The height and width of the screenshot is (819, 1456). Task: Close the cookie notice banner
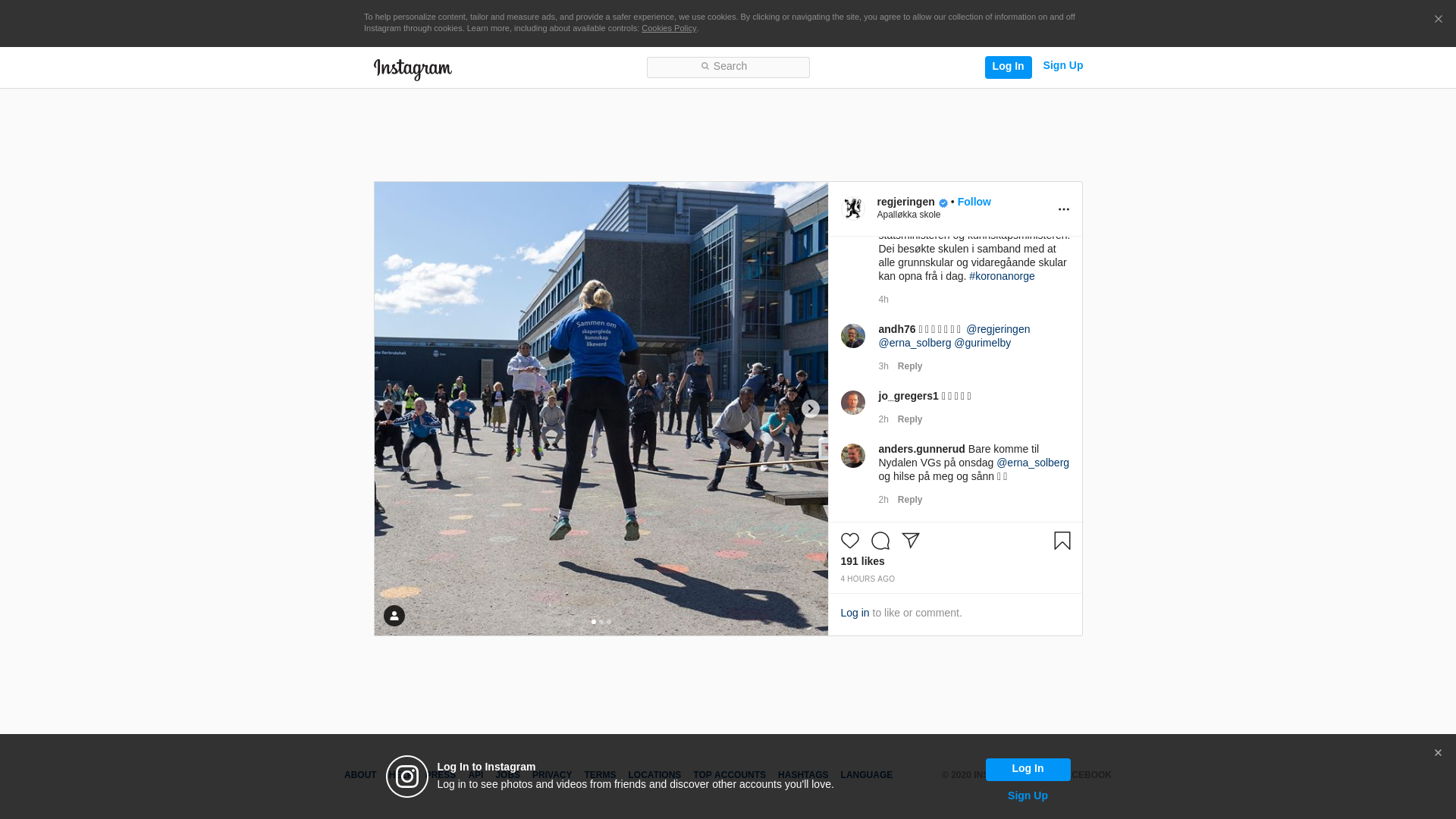pos(1439,20)
